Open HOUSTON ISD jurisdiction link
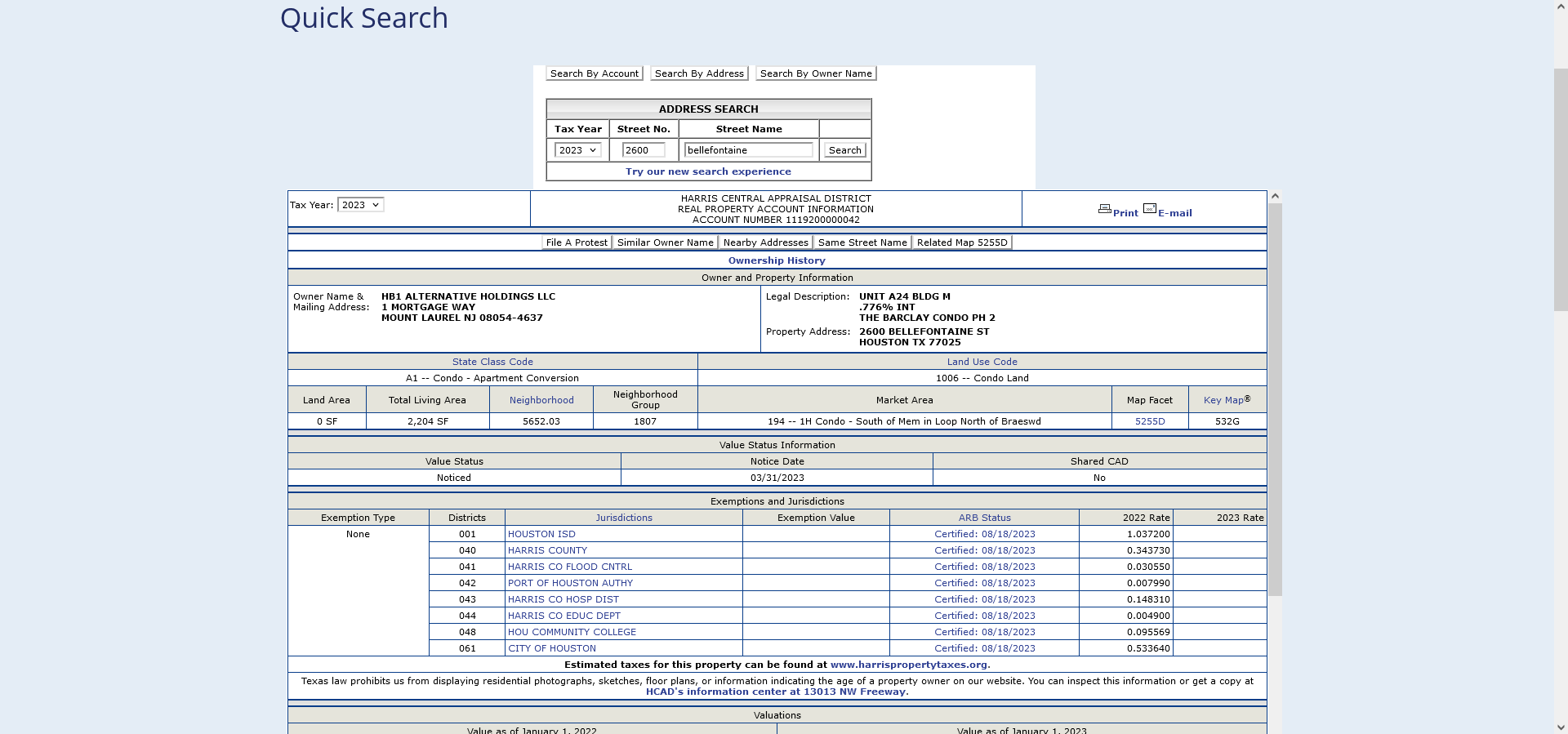 541,534
